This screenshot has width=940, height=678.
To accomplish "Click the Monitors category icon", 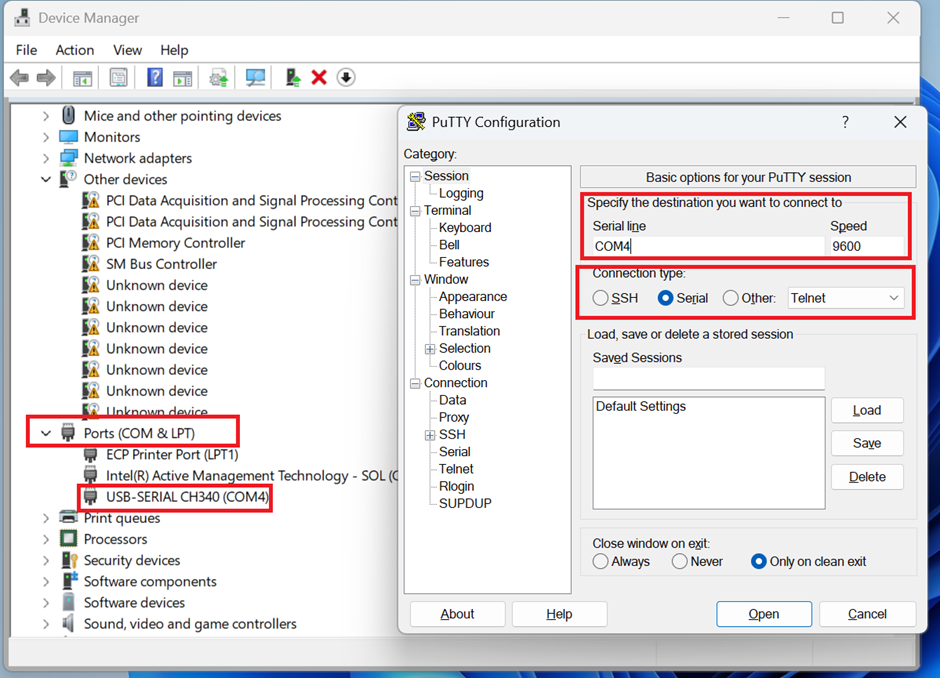I will point(68,137).
